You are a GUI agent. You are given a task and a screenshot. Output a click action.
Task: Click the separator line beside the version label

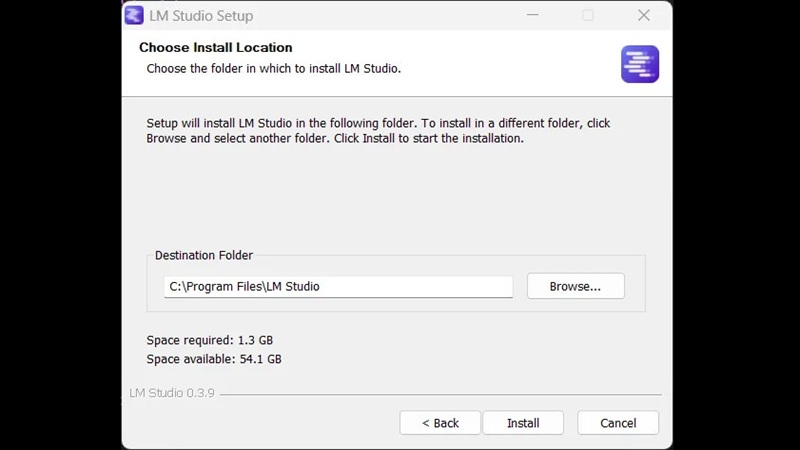(440, 394)
